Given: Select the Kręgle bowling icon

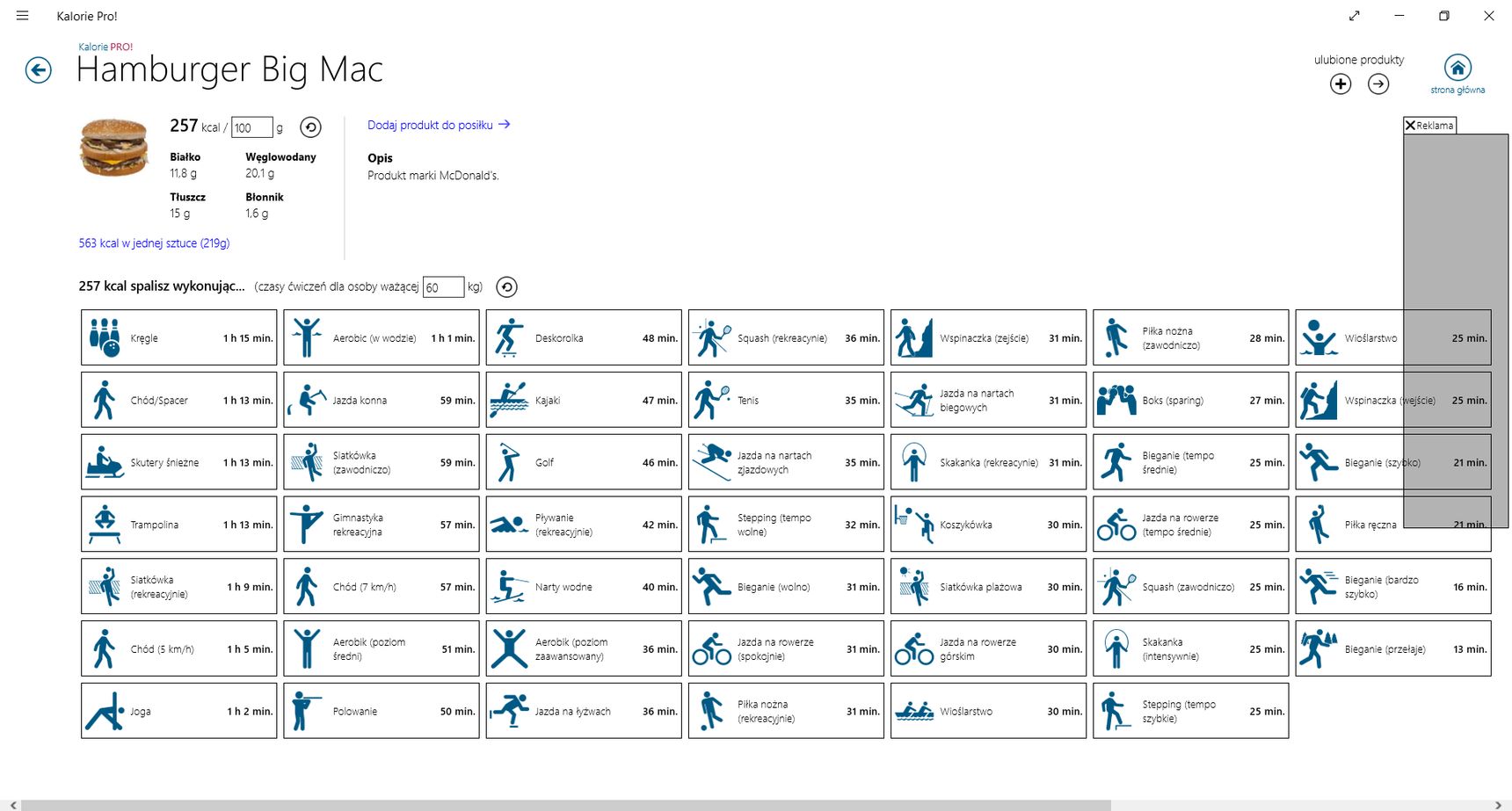Looking at the screenshot, I should [105, 337].
